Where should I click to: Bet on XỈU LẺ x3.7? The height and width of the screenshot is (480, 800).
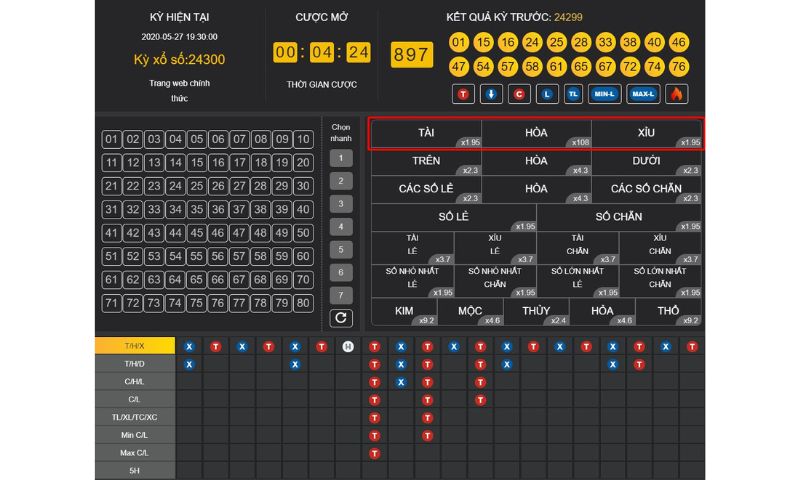pyautogui.click(x=495, y=248)
